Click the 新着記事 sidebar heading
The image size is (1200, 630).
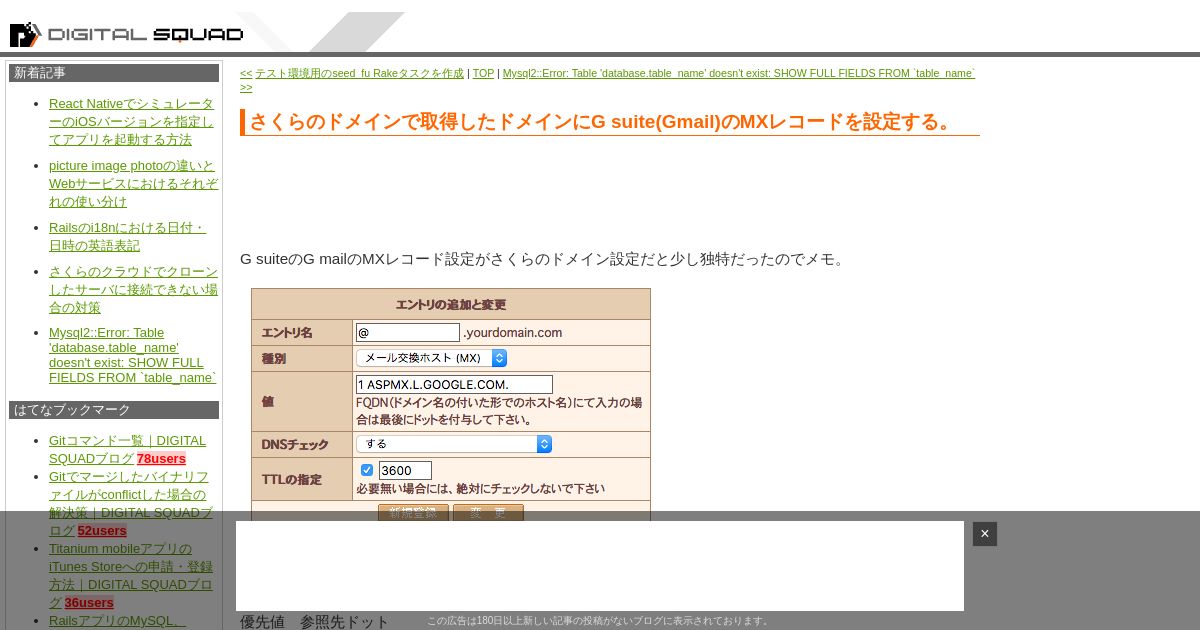pyautogui.click(x=114, y=73)
